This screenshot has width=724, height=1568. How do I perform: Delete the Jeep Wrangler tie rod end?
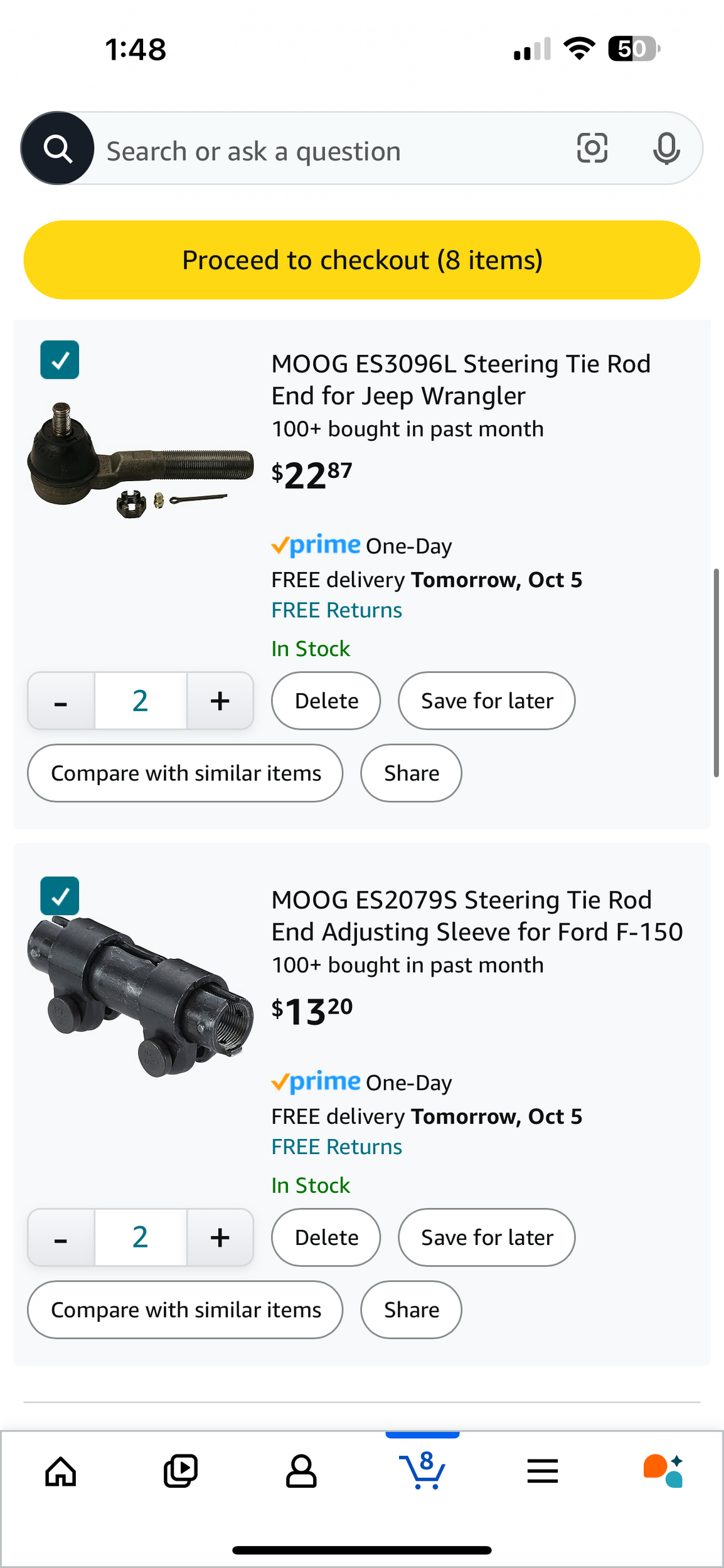[326, 701]
